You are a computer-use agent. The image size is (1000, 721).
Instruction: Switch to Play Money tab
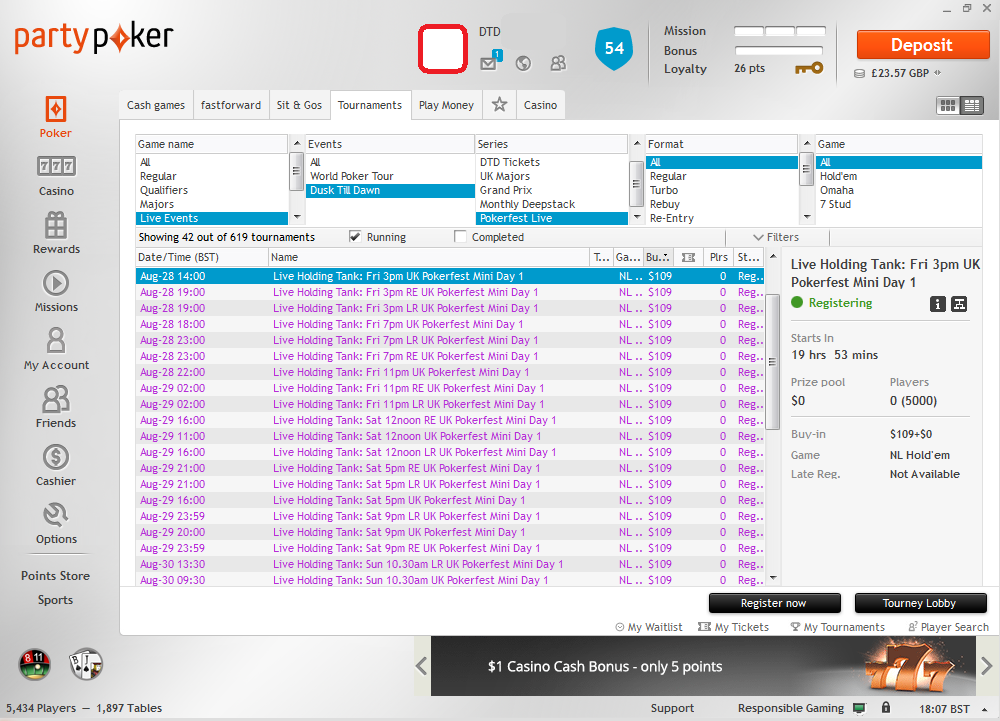coord(446,105)
